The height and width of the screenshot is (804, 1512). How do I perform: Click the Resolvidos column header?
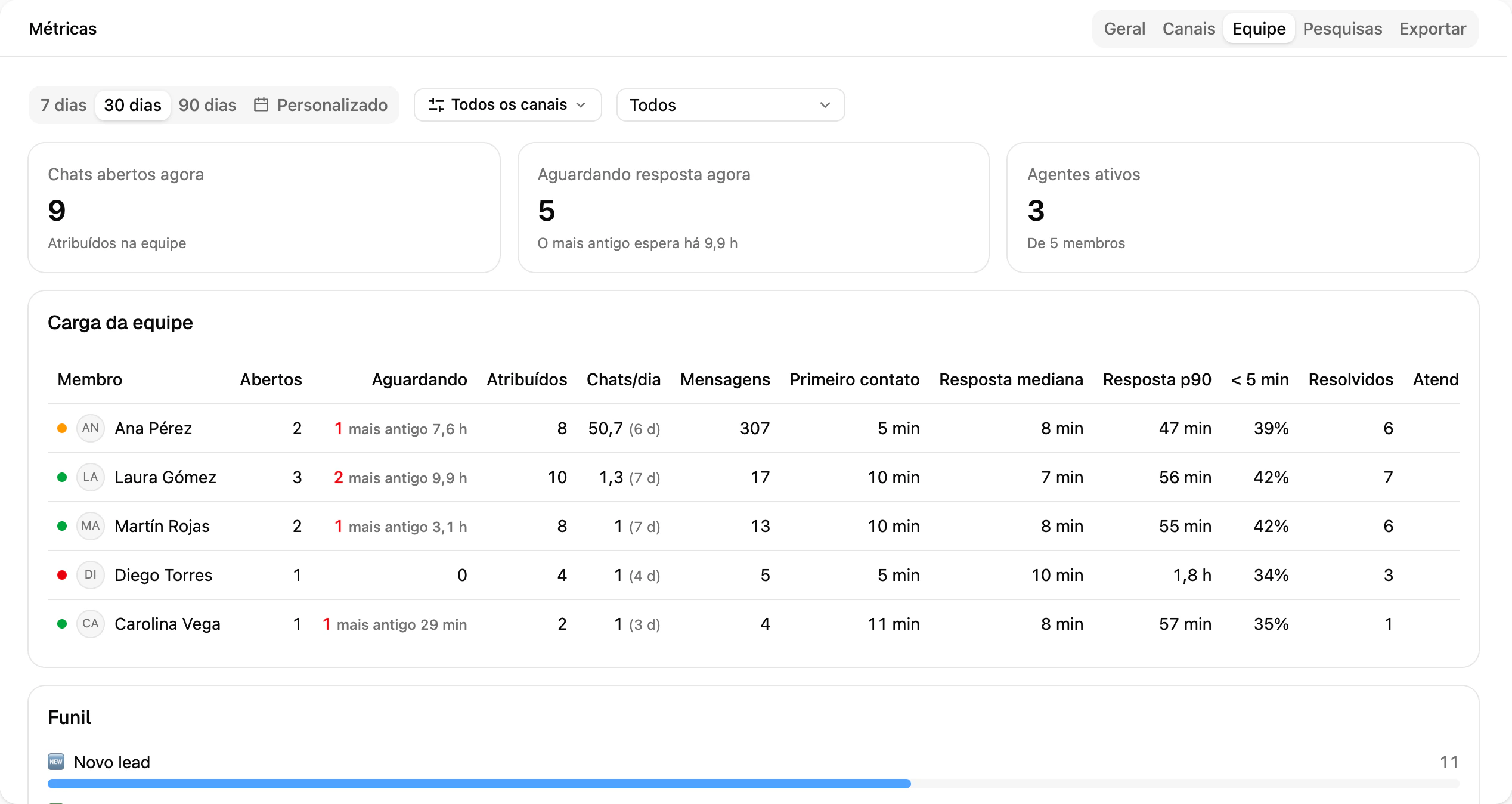point(1350,379)
